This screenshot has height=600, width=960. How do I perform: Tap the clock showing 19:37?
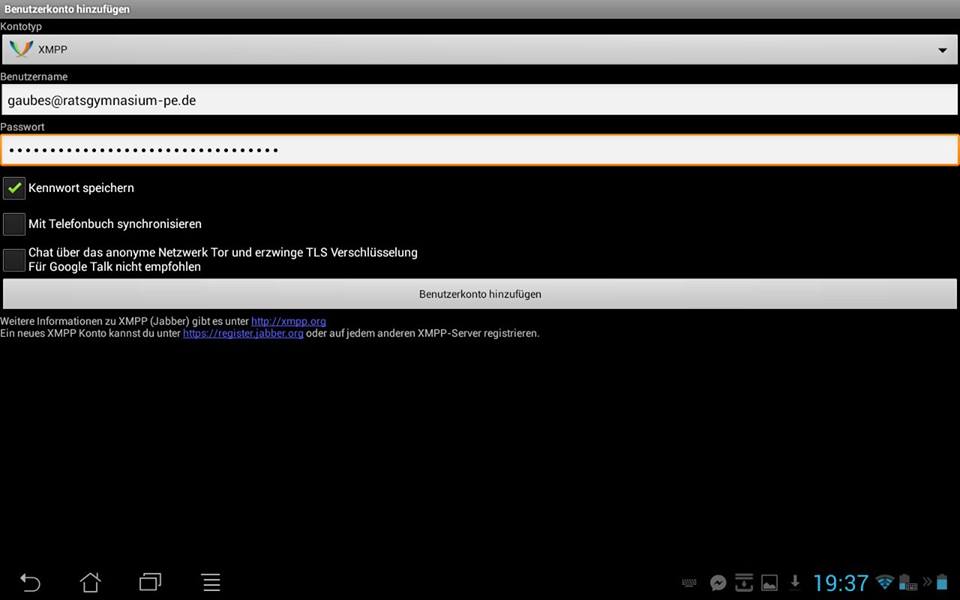tap(840, 582)
